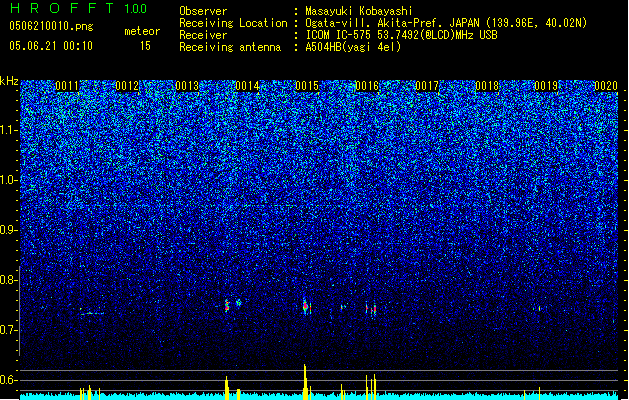
Task: Click the 0.7 kHz axis tick label
Action: [9, 330]
